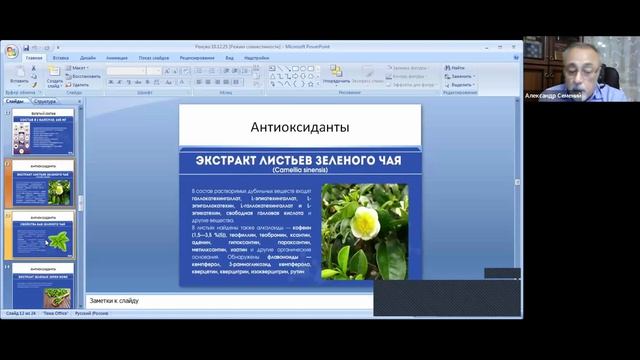Image resolution: width=640 pixels, height=360 pixels.
Task: Click Удалить to delete the slide
Action: coord(78,85)
